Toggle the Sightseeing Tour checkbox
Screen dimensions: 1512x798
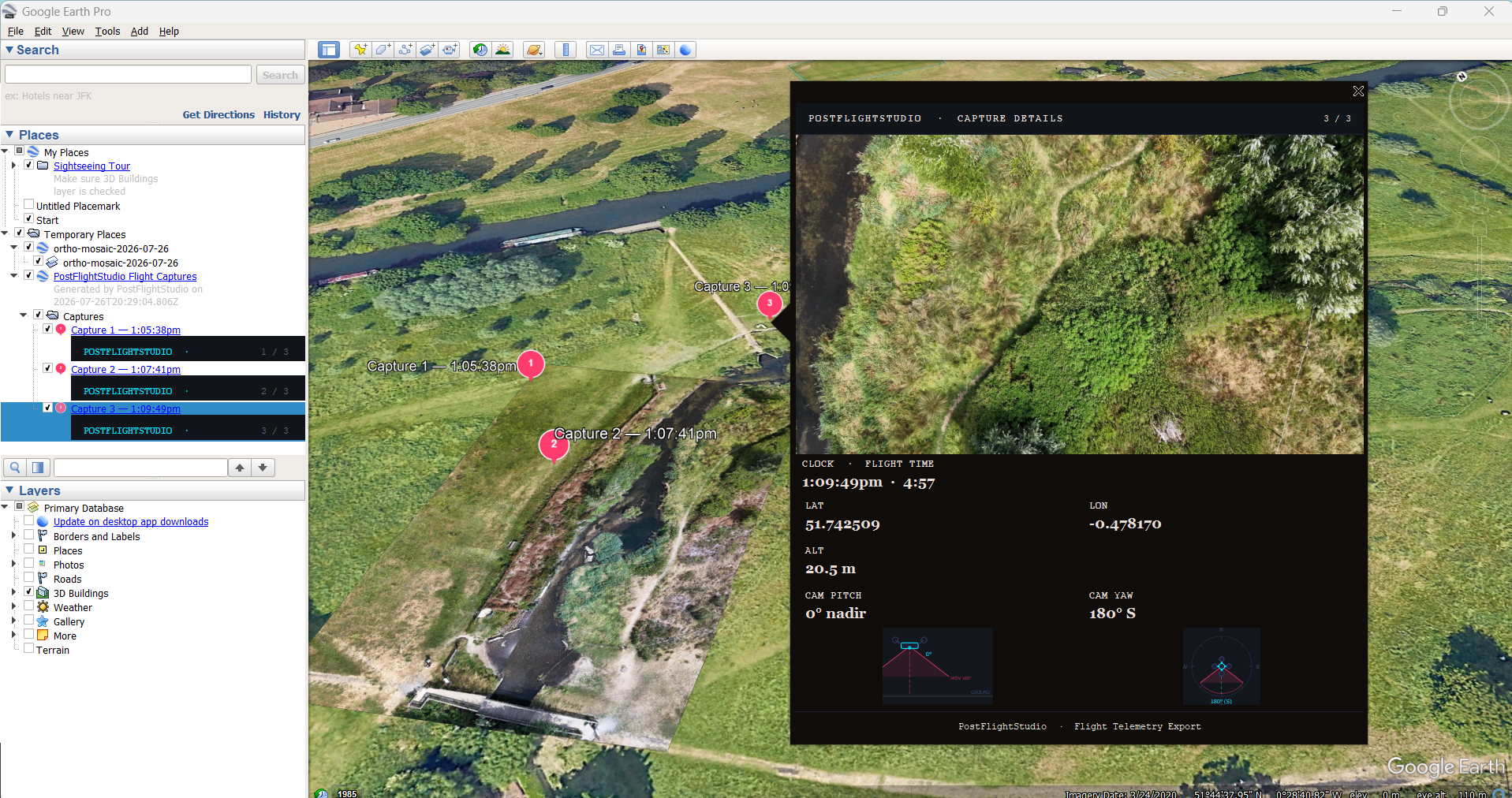coord(28,165)
